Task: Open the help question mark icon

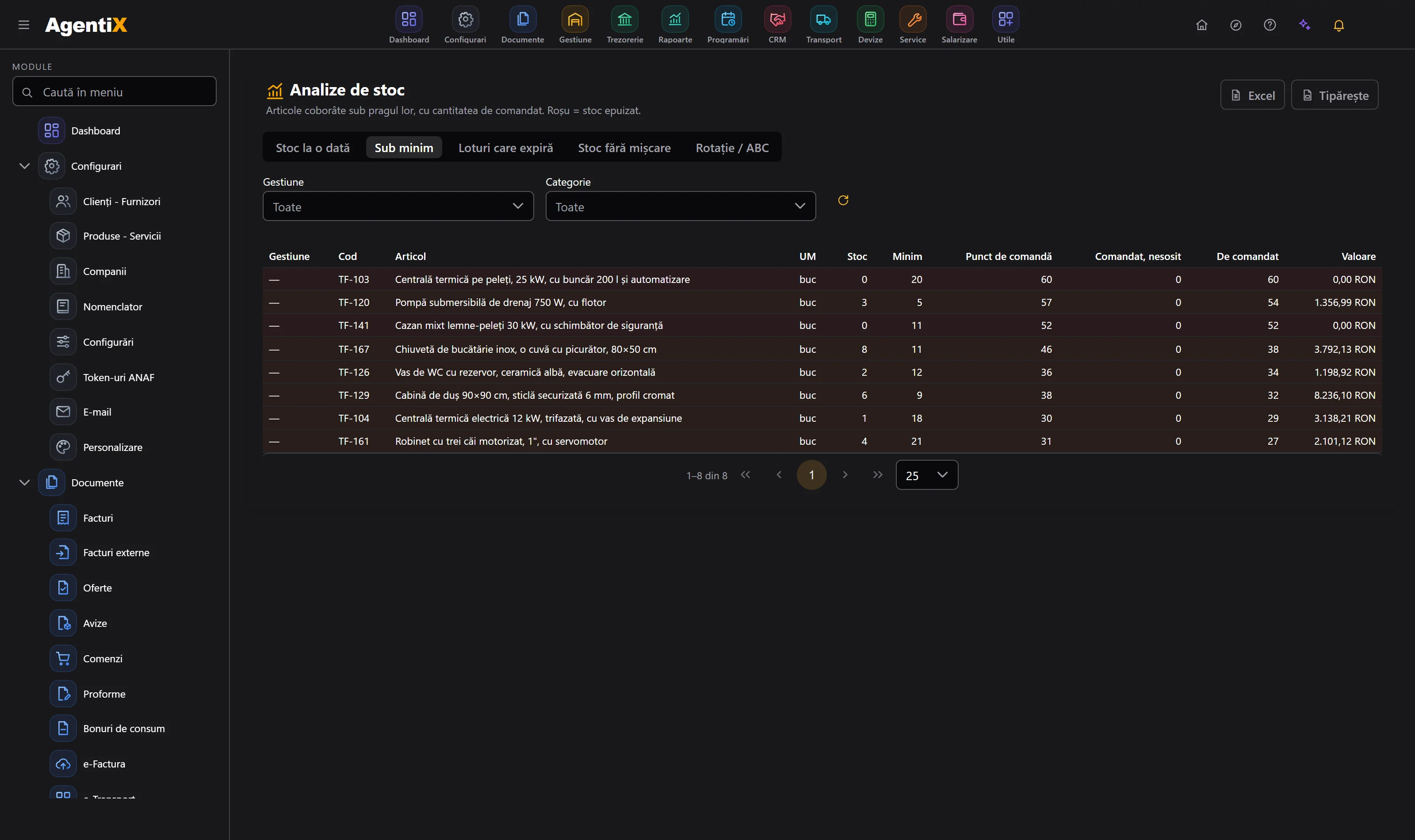Action: (1270, 25)
